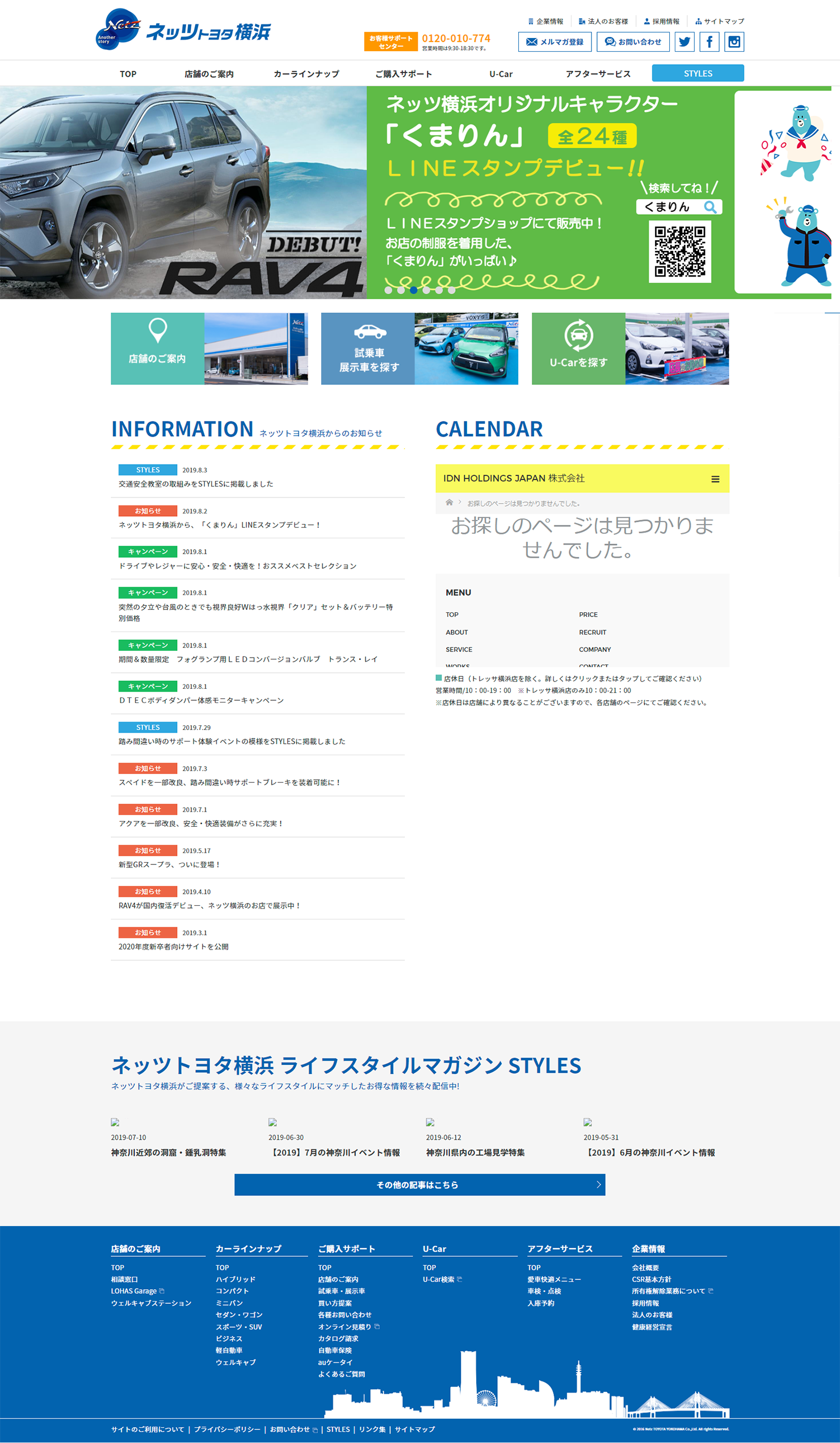Open footer link よくあるご質問
This screenshot has height=1443, width=840.
(342, 1374)
